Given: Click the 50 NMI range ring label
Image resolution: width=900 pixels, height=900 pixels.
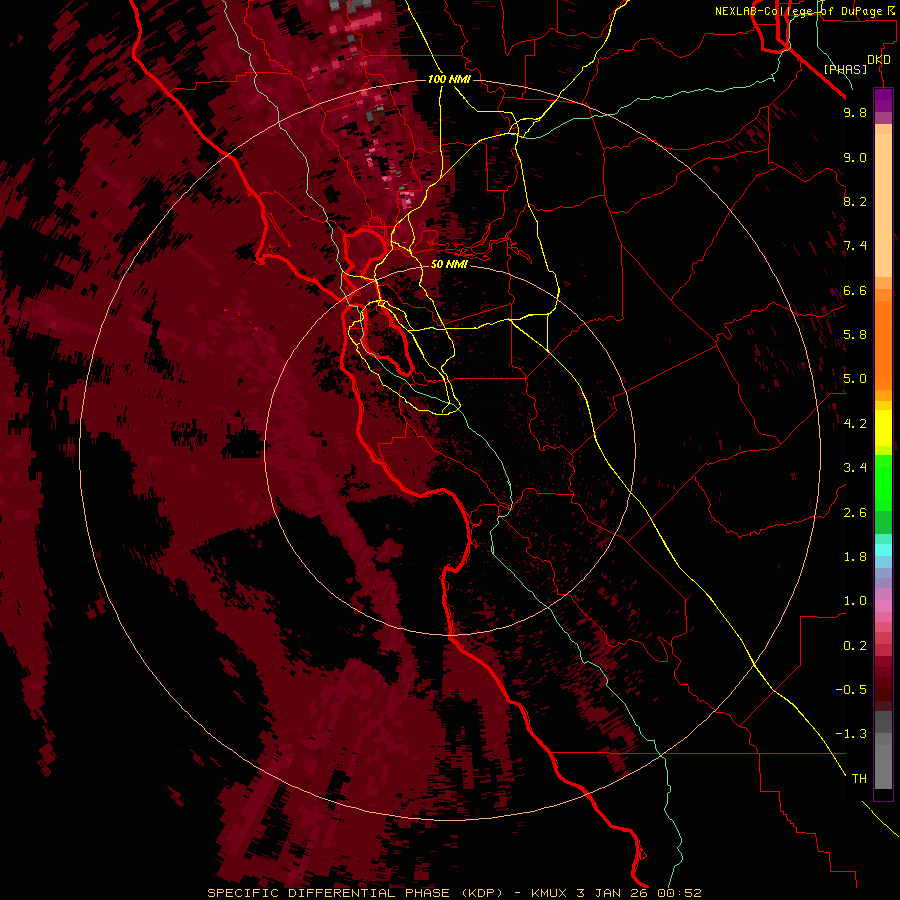Looking at the screenshot, I should (x=449, y=264).
